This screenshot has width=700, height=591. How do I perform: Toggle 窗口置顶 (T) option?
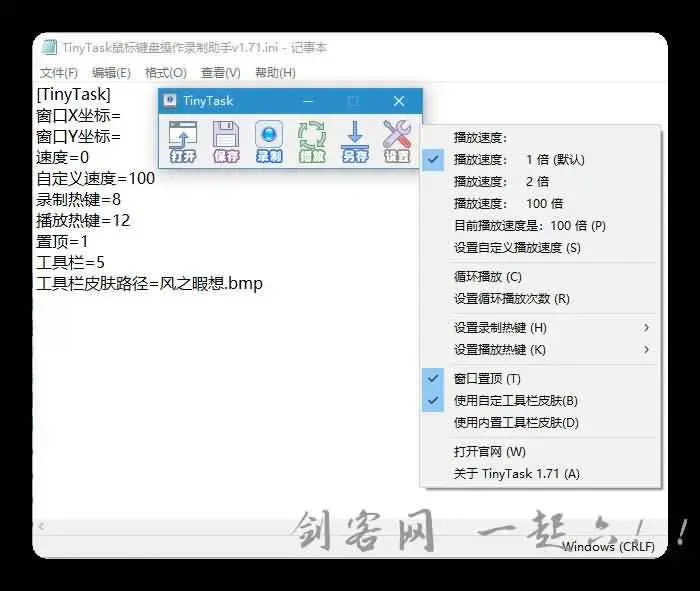[x=540, y=379]
